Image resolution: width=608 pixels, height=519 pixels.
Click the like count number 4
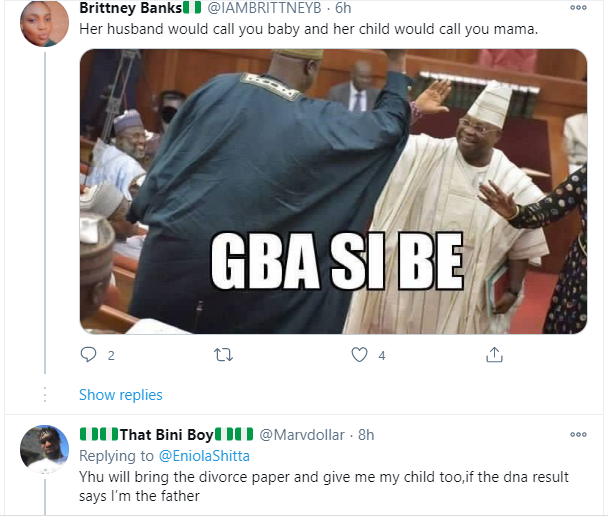tap(382, 355)
